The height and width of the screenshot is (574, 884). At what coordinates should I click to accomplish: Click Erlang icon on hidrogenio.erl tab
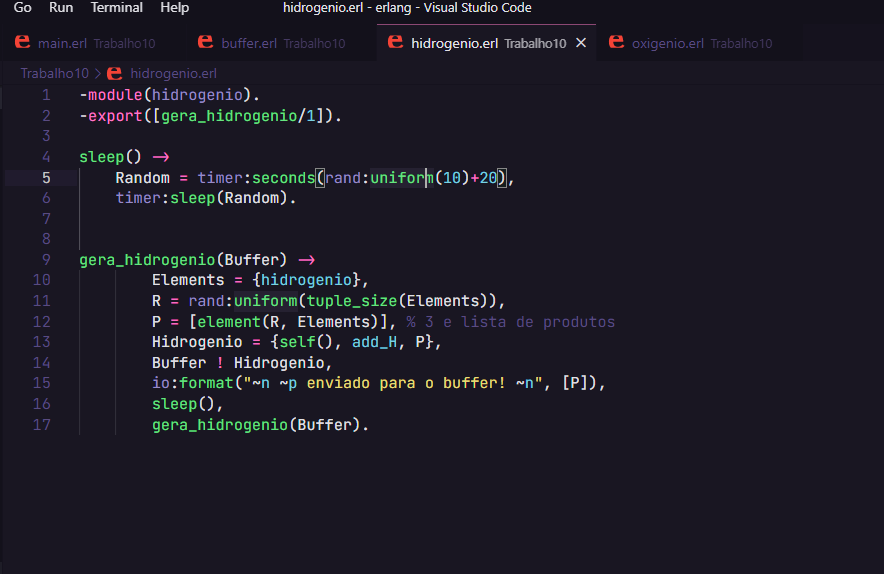[x=396, y=42]
